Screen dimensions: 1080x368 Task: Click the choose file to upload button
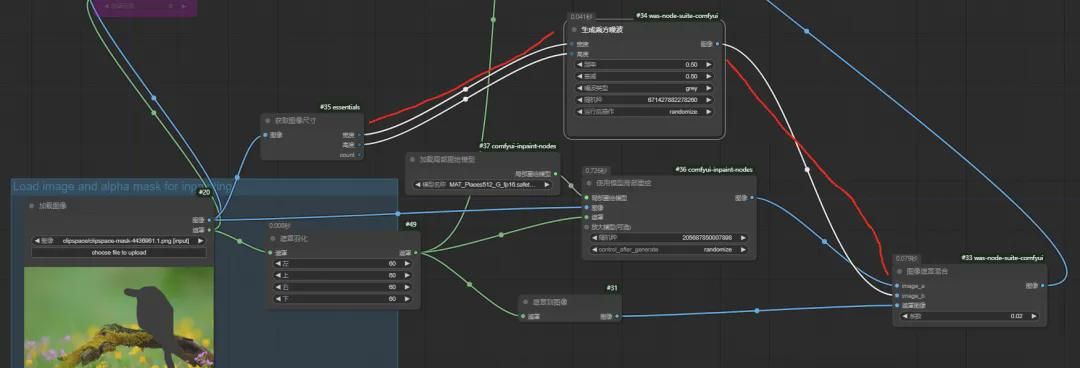(x=118, y=252)
